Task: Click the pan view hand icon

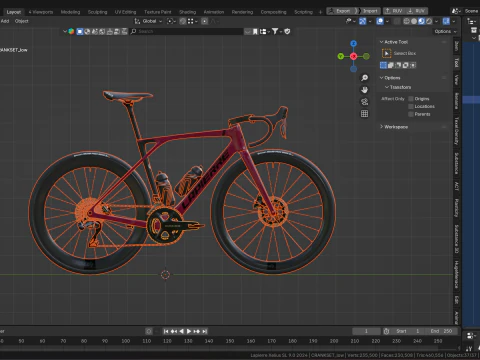Action: point(365,90)
